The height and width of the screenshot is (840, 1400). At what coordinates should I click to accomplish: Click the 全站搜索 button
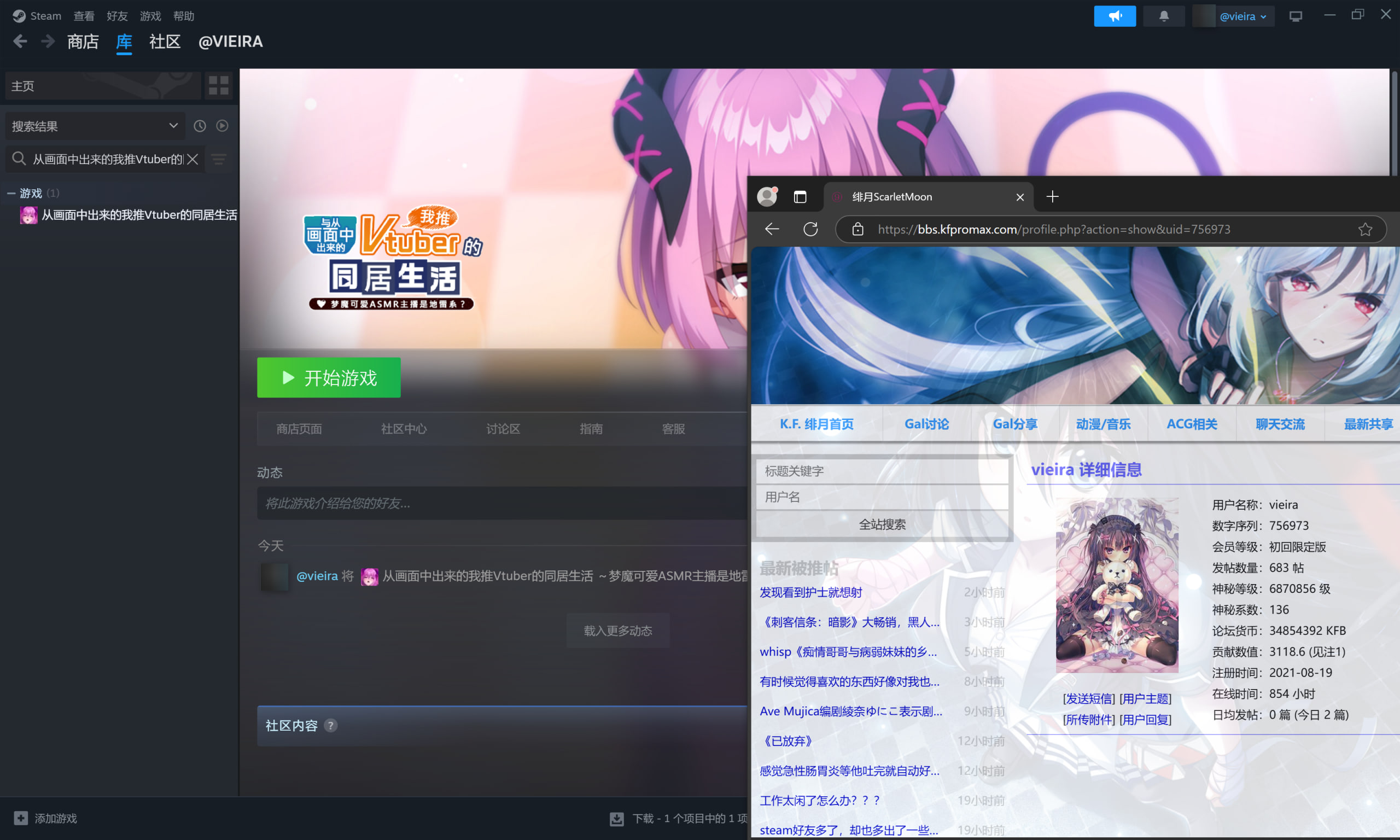(x=882, y=524)
